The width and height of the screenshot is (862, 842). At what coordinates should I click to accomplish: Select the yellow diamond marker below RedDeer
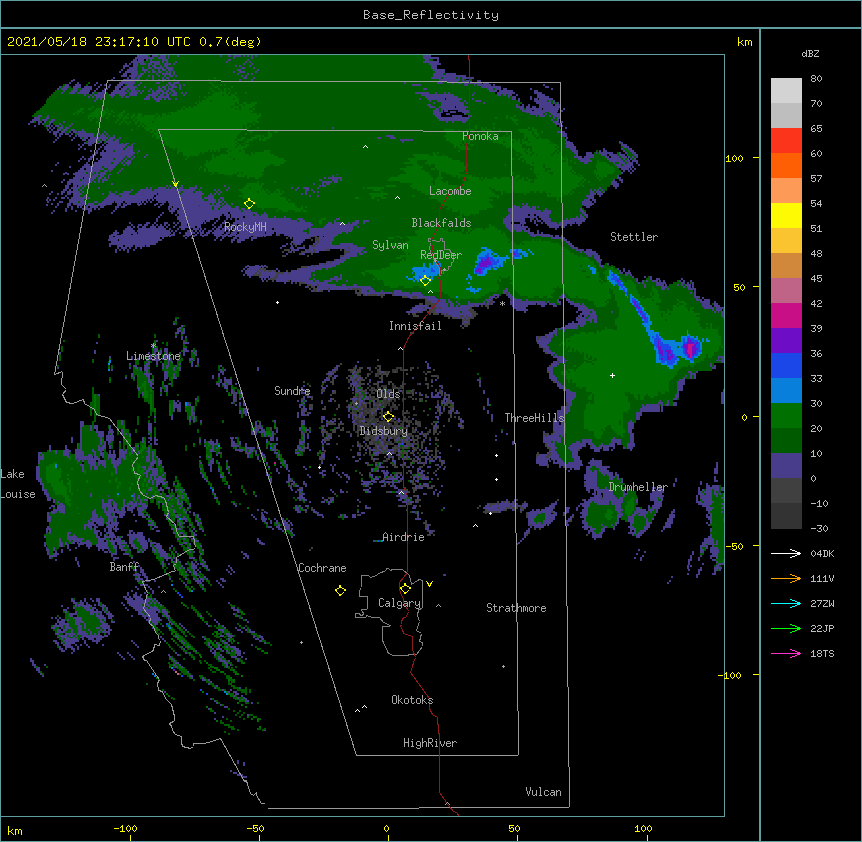click(425, 281)
